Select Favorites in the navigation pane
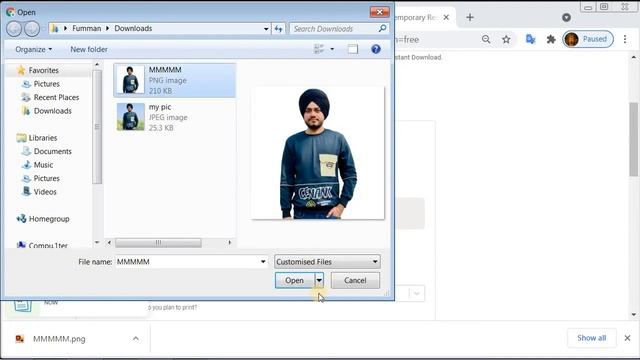The image size is (640, 360). pos(43,70)
